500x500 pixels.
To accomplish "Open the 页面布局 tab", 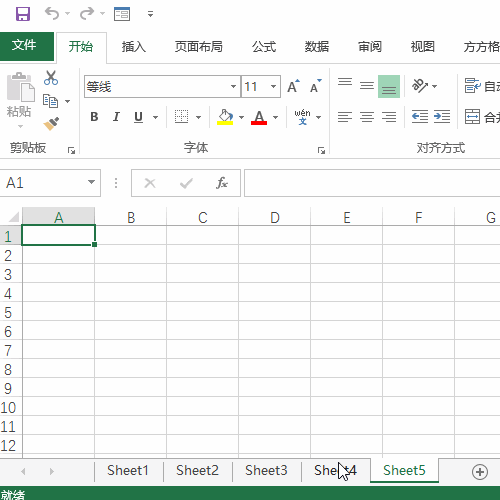I will (x=199, y=47).
